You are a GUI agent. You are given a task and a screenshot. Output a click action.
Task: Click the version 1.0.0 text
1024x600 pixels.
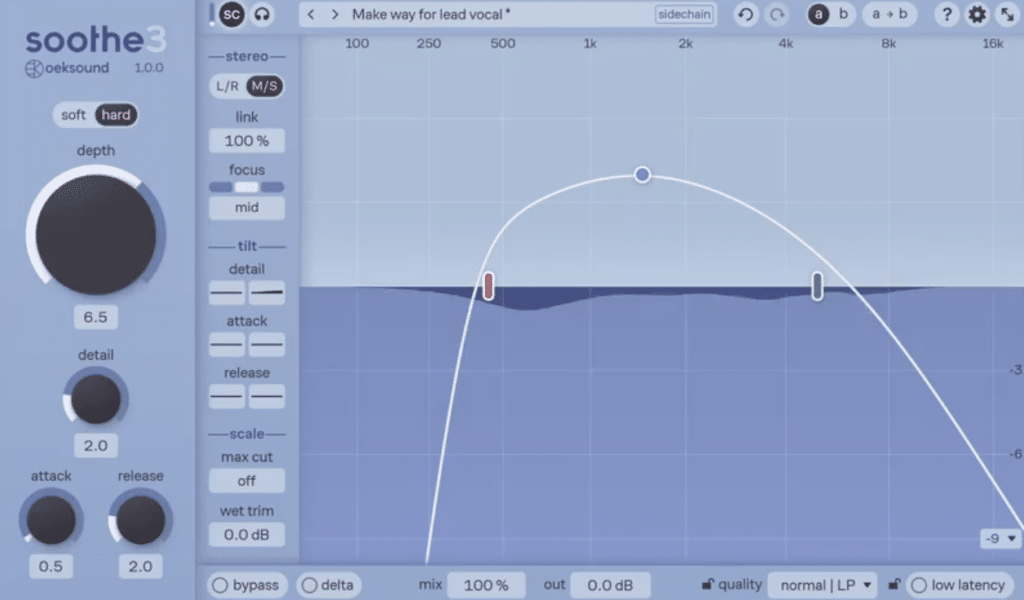pyautogui.click(x=149, y=68)
